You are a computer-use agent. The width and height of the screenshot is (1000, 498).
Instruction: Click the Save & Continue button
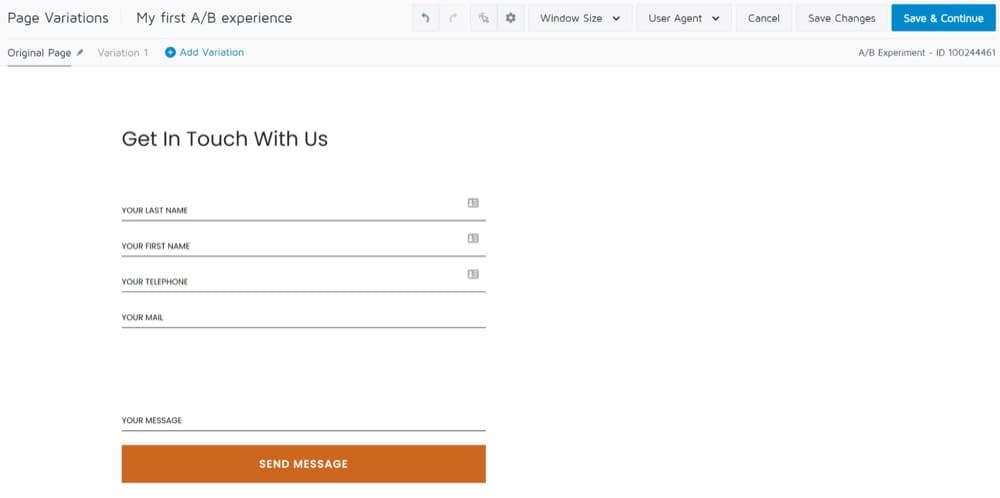point(943,18)
